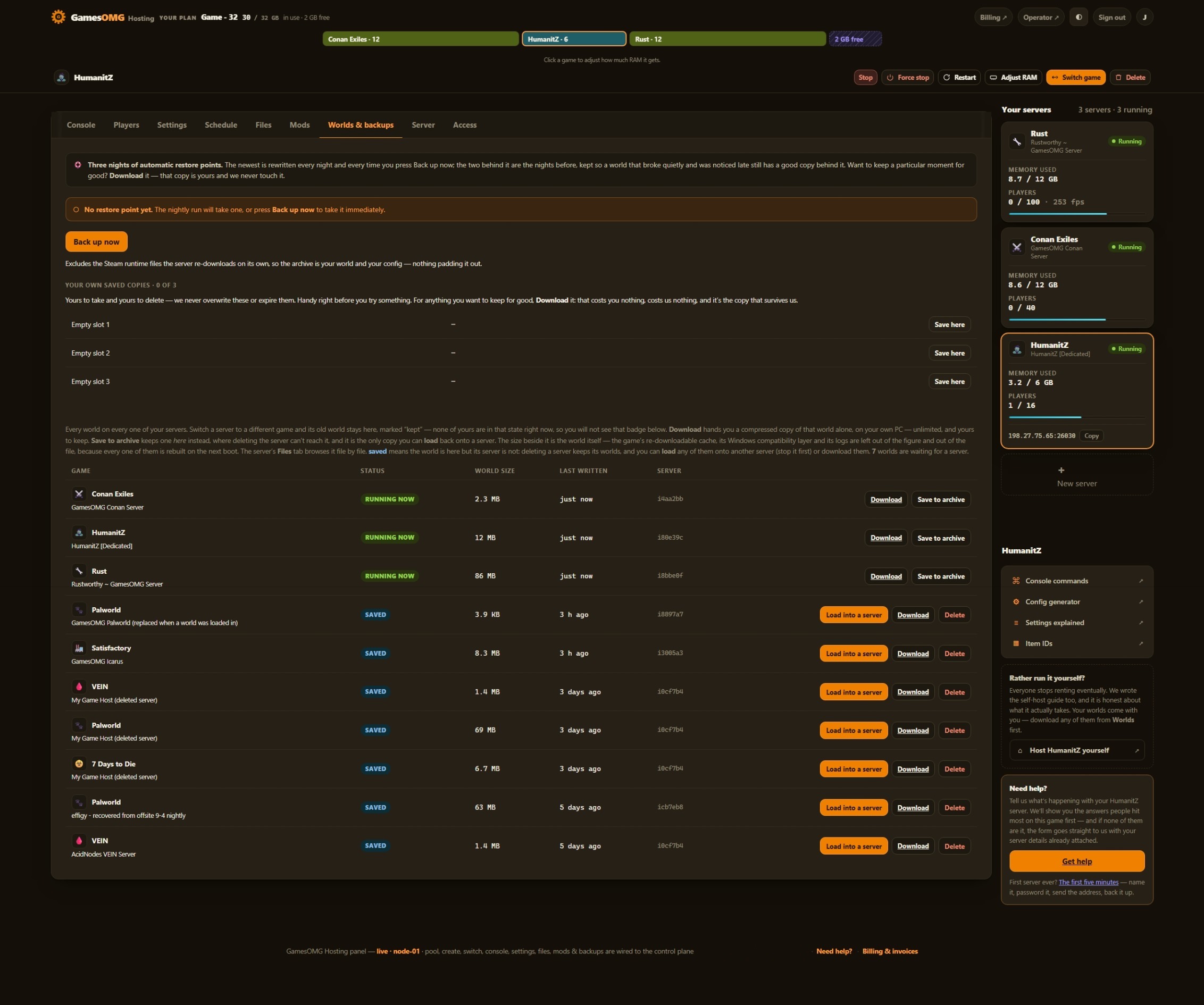Toggle the dark/light theme icon

point(1078,17)
